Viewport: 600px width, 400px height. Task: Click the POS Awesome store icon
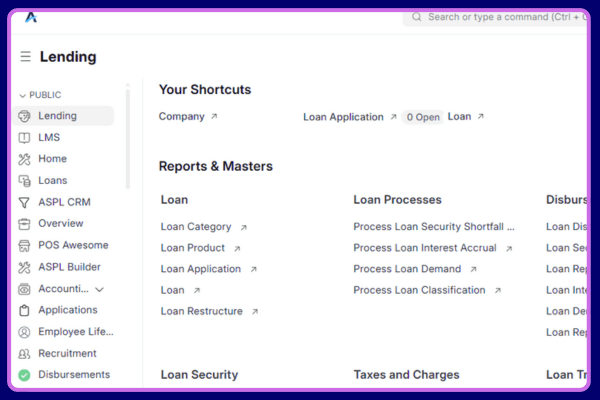click(25, 245)
